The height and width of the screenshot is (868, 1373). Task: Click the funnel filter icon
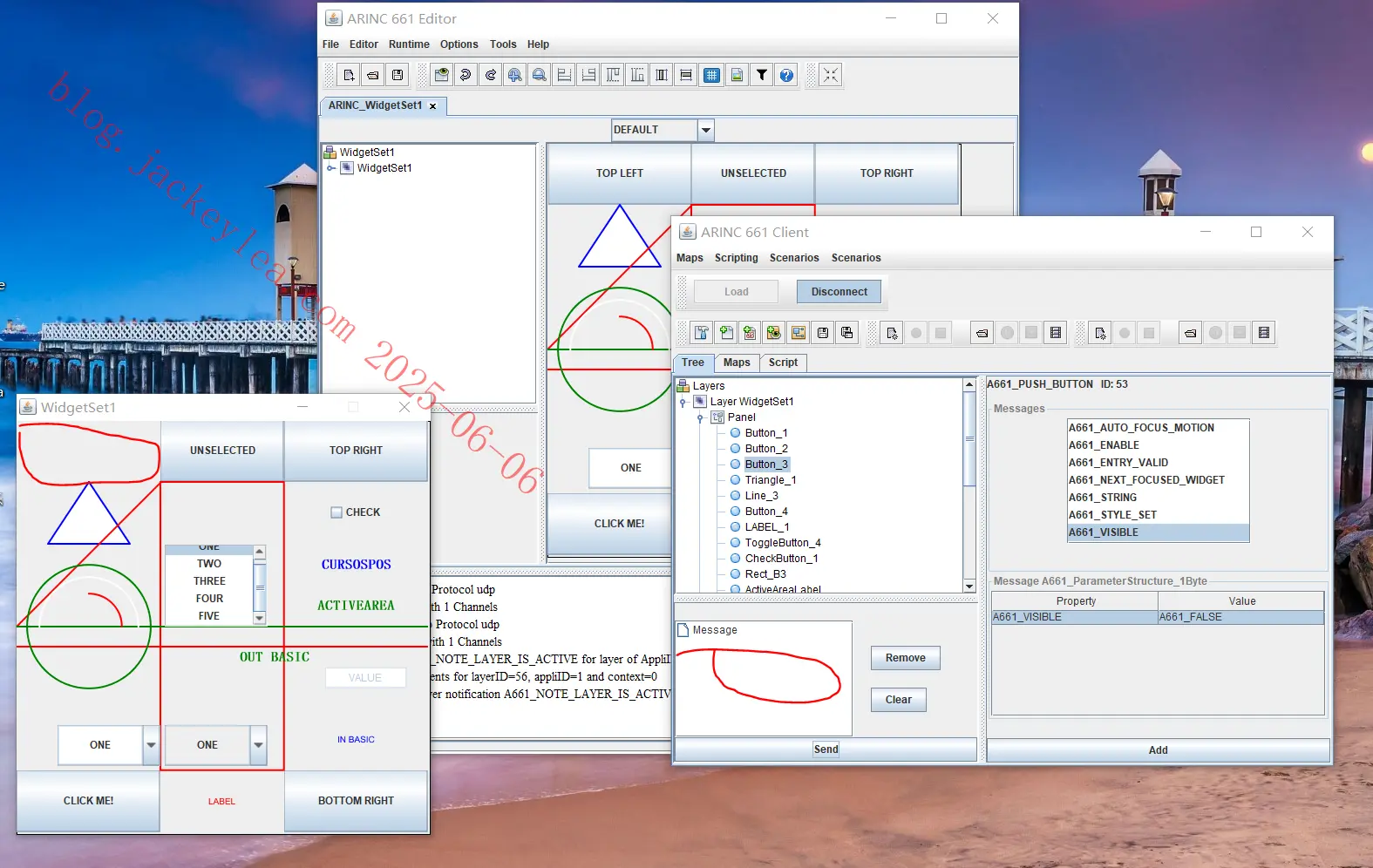point(762,75)
